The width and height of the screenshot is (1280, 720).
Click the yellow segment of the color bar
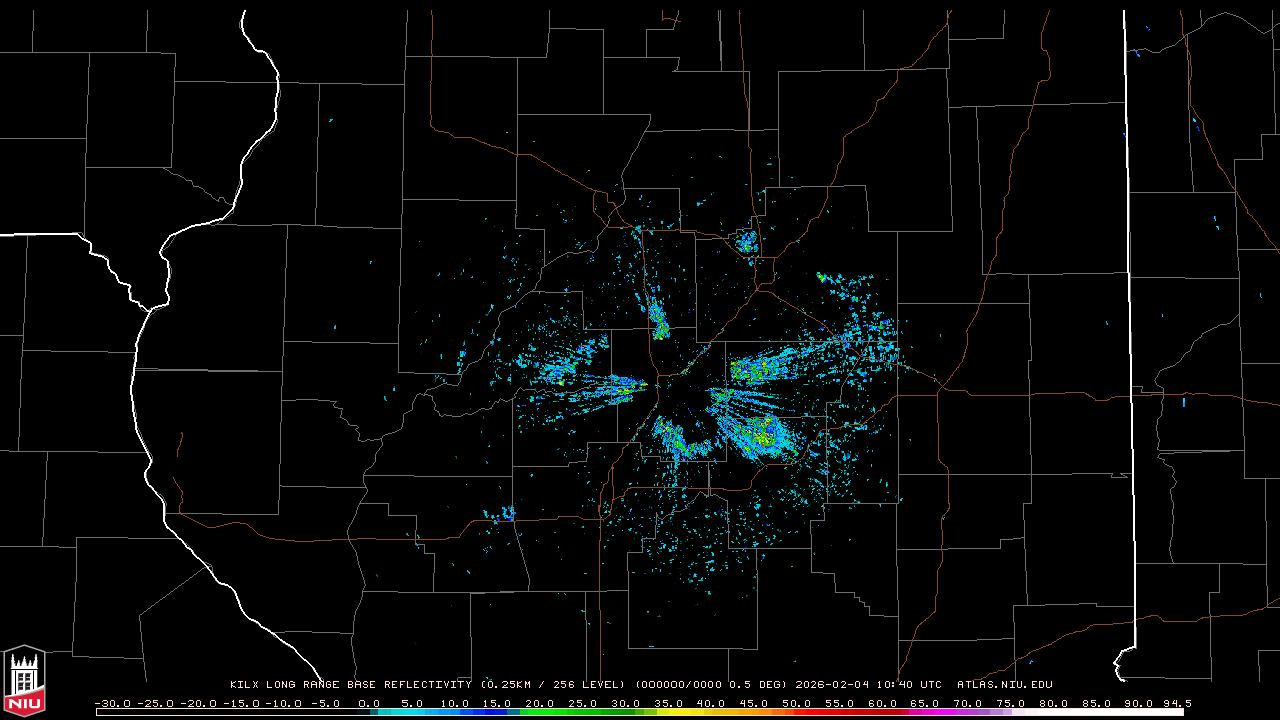690,712
